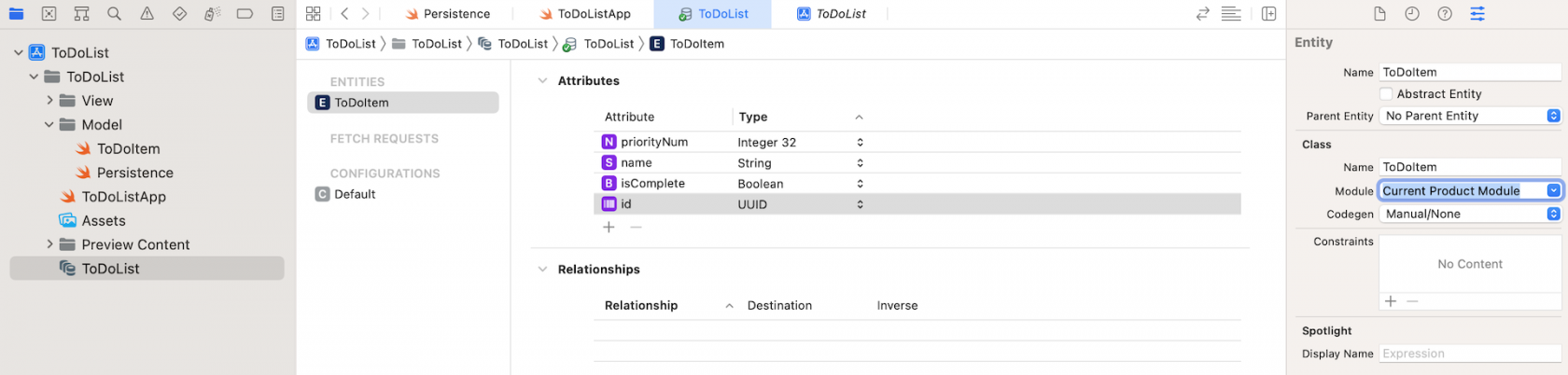The image size is (1568, 375).
Task: Select the Persistence file in navigator
Action: (x=134, y=173)
